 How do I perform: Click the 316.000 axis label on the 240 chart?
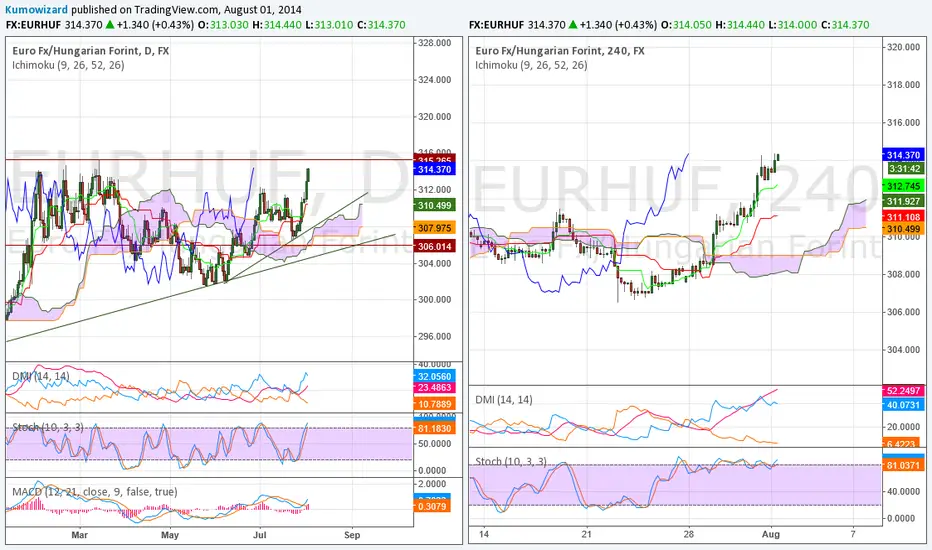click(x=903, y=123)
